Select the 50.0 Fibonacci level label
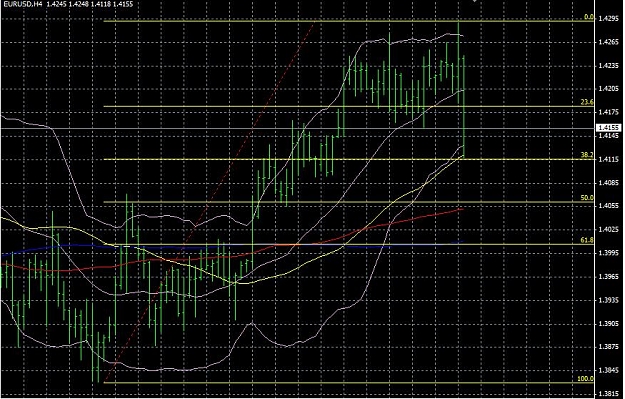The height and width of the screenshot is (399, 625). pos(587,198)
